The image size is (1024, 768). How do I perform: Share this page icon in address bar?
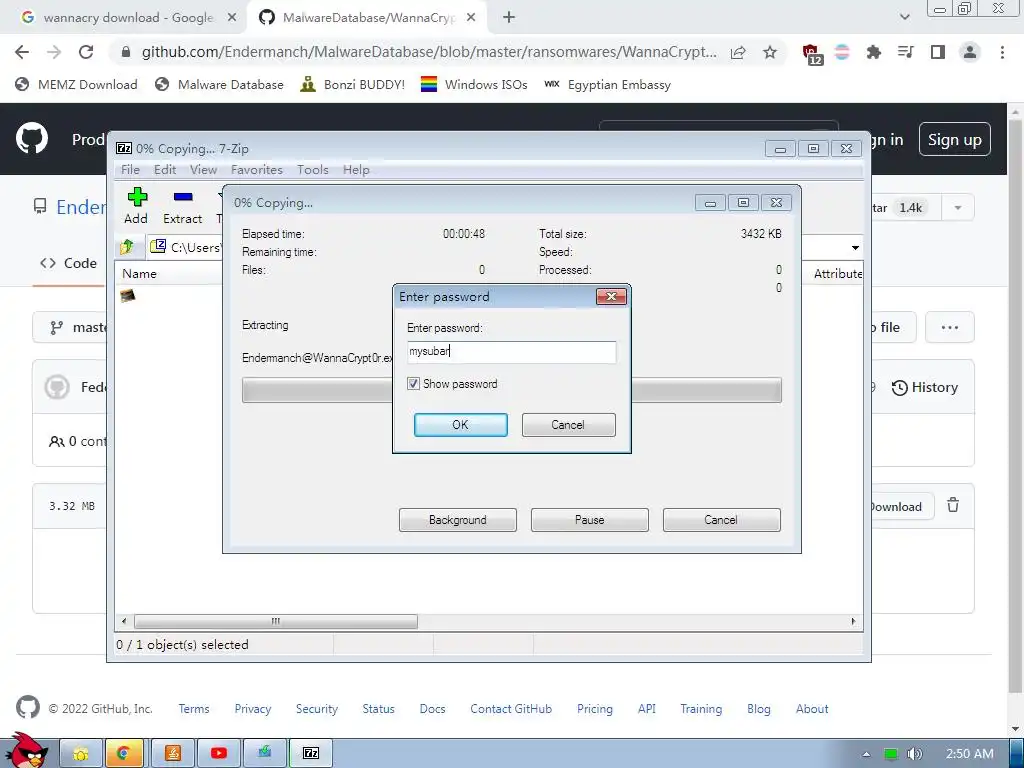coord(738,52)
